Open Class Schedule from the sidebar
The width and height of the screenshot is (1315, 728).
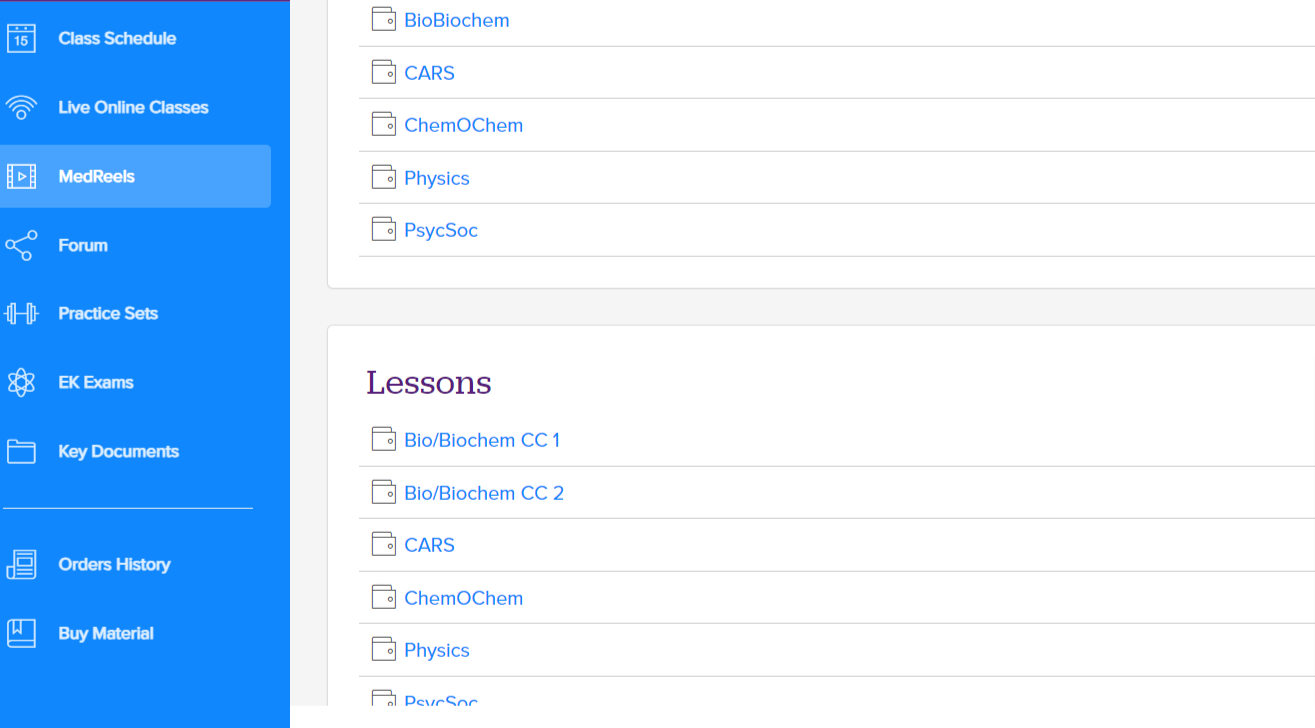tap(117, 38)
